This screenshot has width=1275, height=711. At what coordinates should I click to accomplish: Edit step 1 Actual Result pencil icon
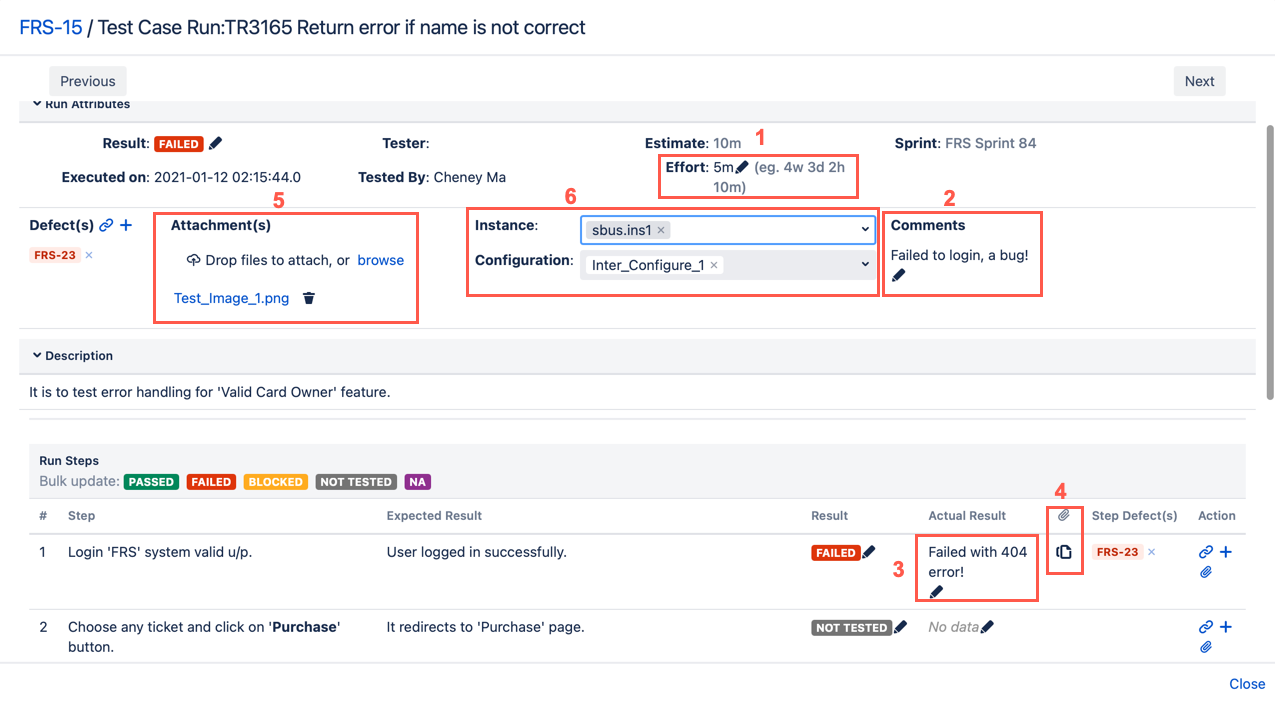tap(936, 592)
